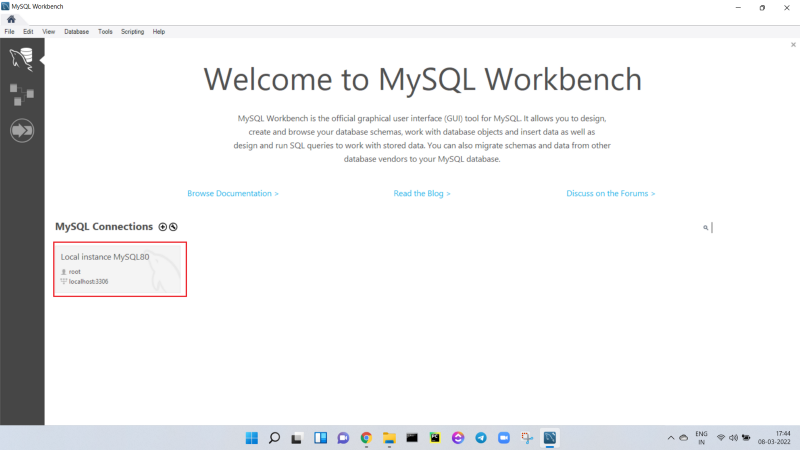Maximize the MySQL Workbench window
This screenshot has height=450, width=800.
tap(762, 8)
